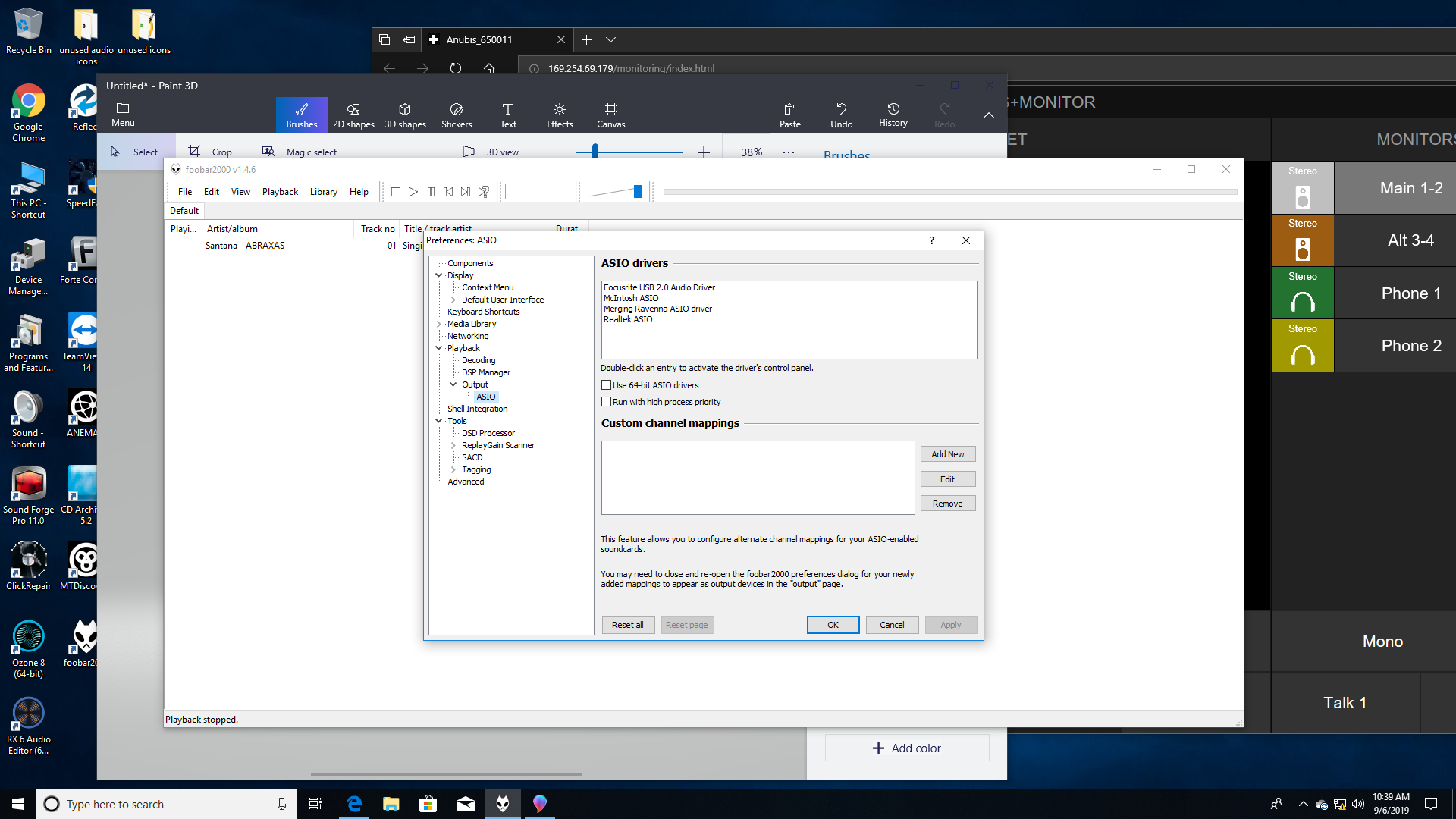Enable Use 64-bit ASIO drivers checkbox
This screenshot has height=819, width=1456.
[x=607, y=385]
